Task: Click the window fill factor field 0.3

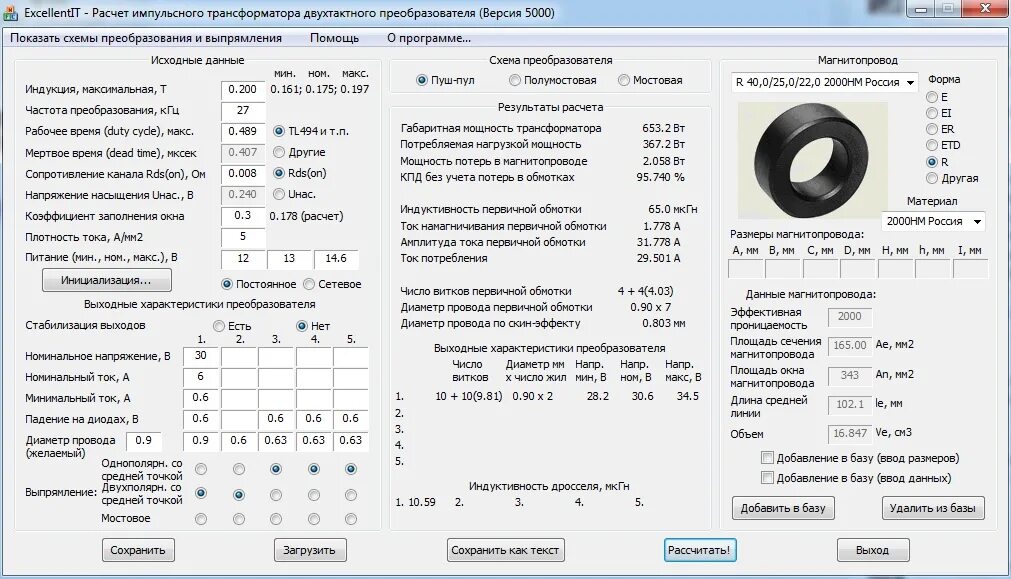Action: (243, 216)
